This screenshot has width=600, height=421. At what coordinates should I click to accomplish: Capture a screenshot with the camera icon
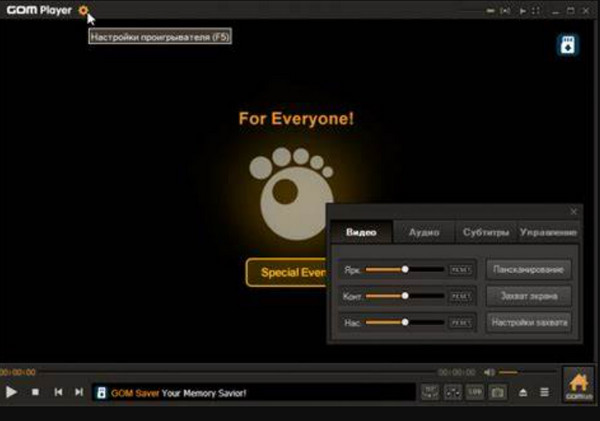tap(497, 392)
